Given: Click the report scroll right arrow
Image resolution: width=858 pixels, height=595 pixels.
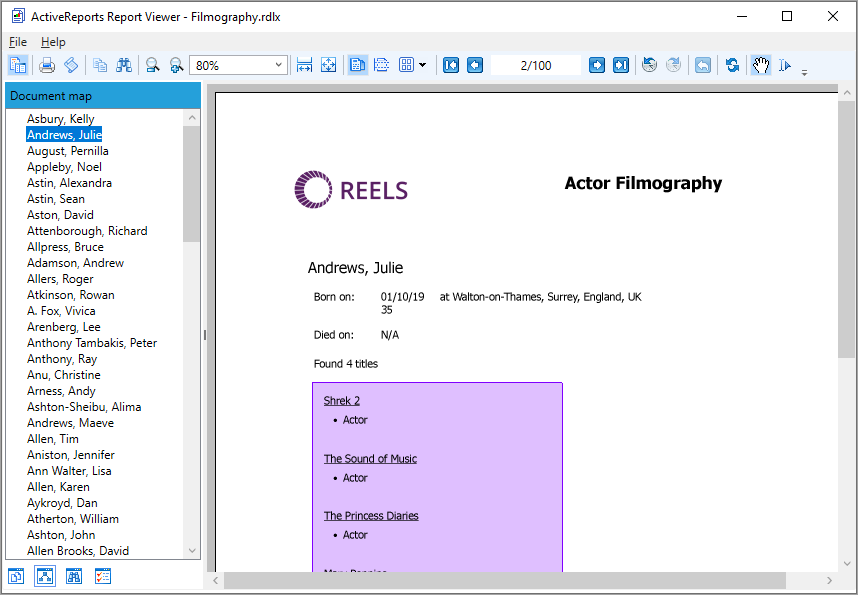Looking at the screenshot, I should click(x=830, y=580).
